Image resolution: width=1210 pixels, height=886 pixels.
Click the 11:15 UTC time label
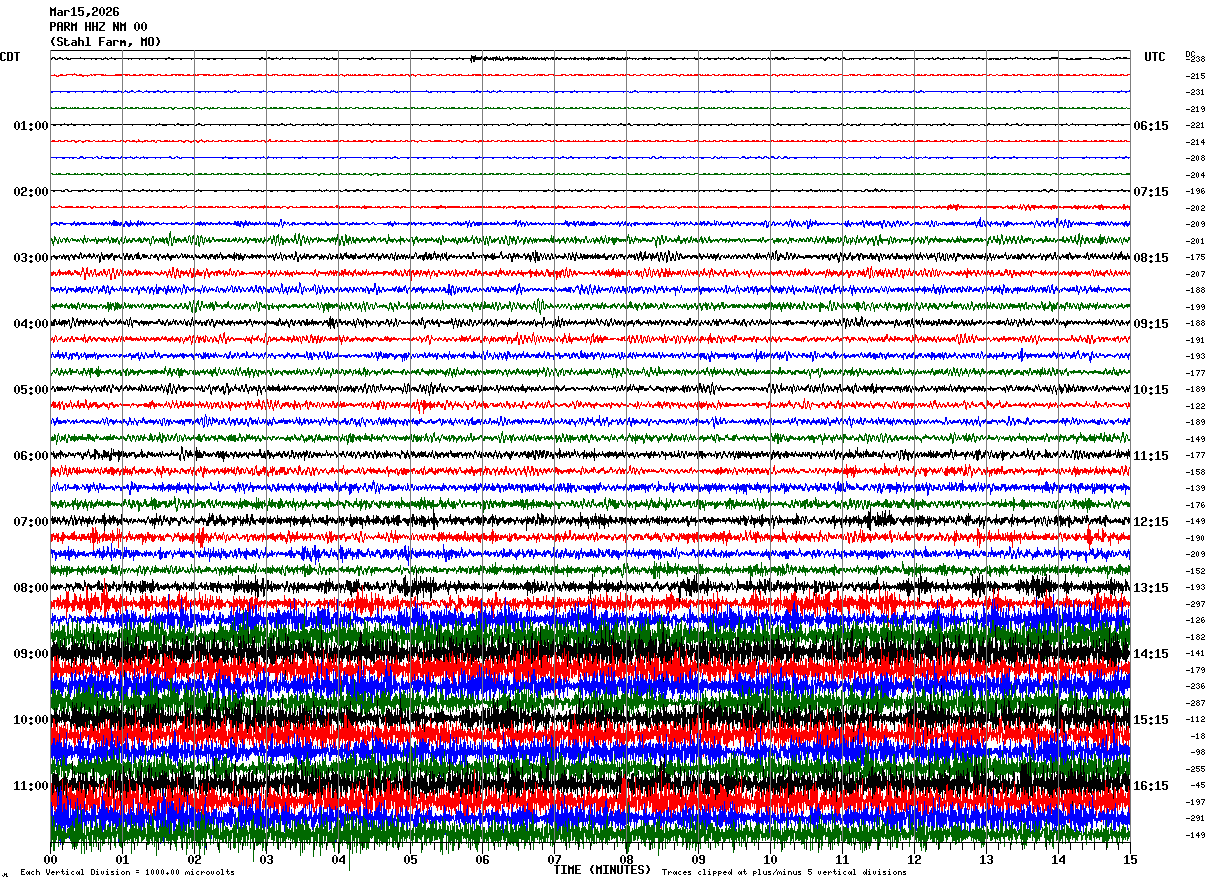[1151, 456]
